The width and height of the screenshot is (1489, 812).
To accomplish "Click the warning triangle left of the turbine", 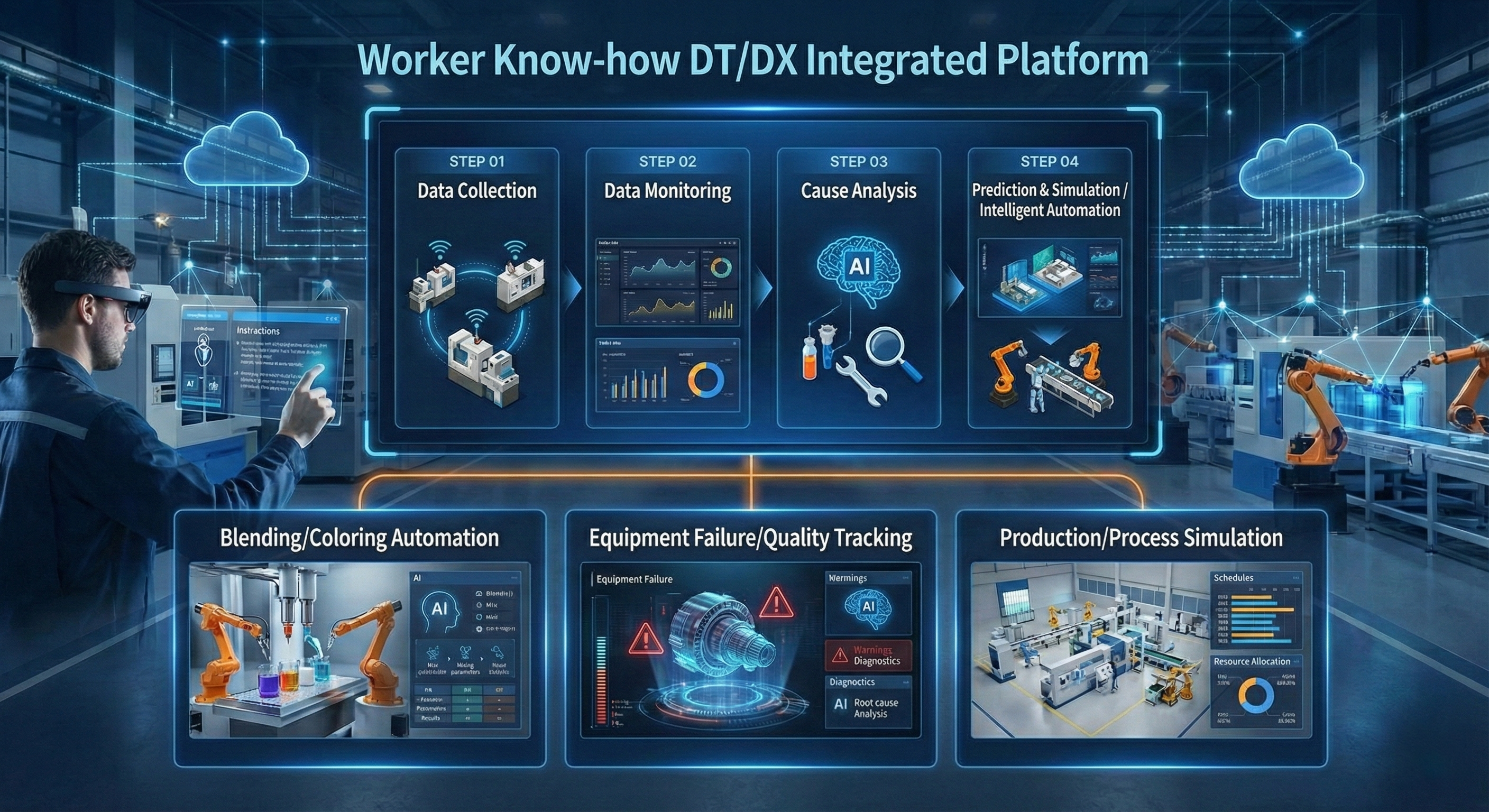I will (x=646, y=640).
